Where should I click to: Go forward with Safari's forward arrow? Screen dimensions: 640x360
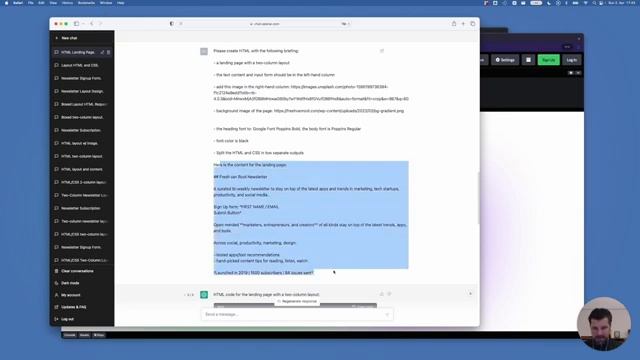tap(100, 24)
